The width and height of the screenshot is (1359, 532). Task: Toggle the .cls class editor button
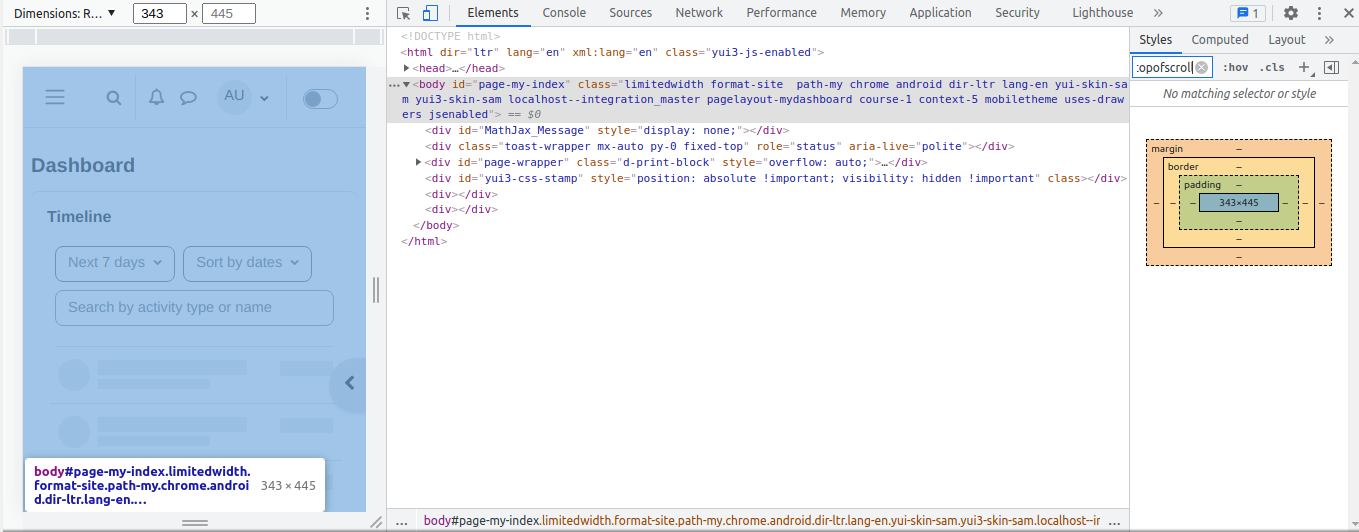pyautogui.click(x=1272, y=67)
